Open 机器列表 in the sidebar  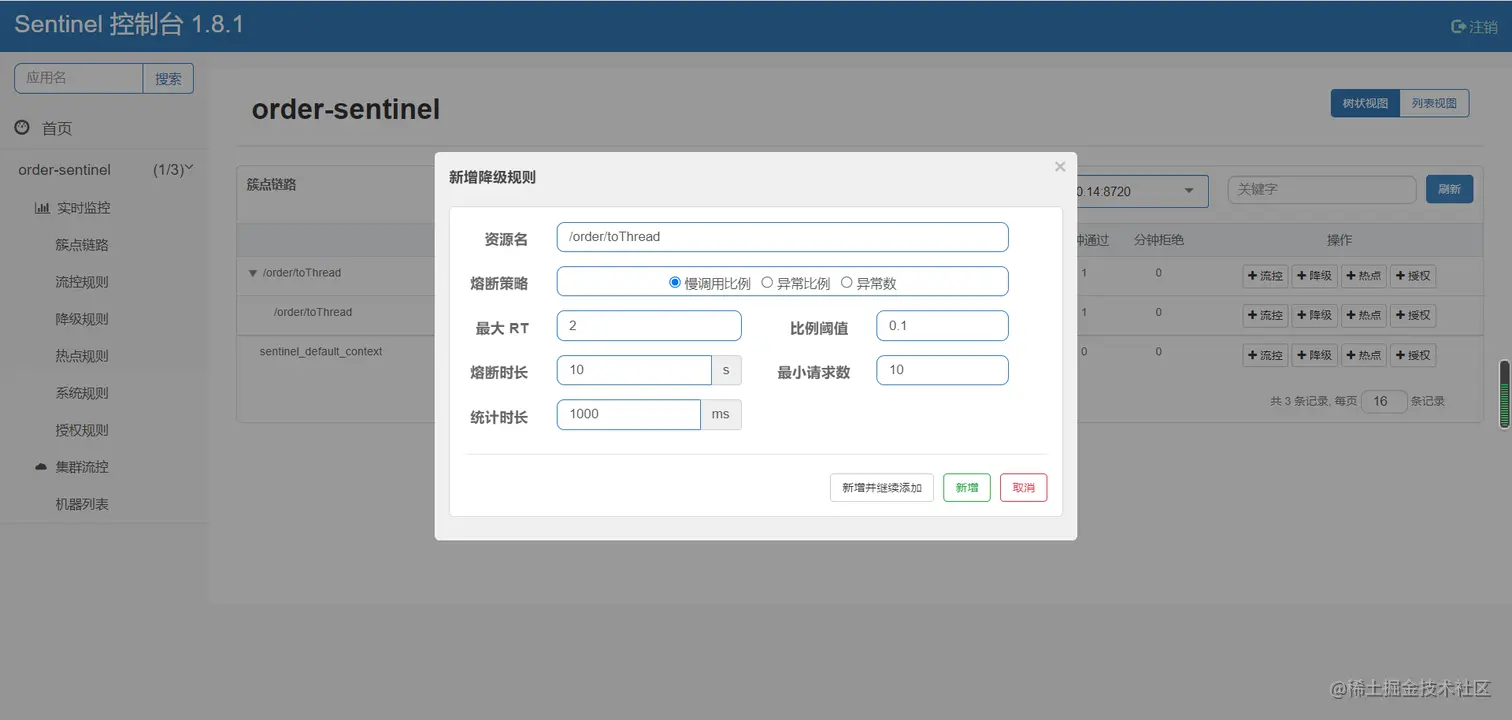82,504
